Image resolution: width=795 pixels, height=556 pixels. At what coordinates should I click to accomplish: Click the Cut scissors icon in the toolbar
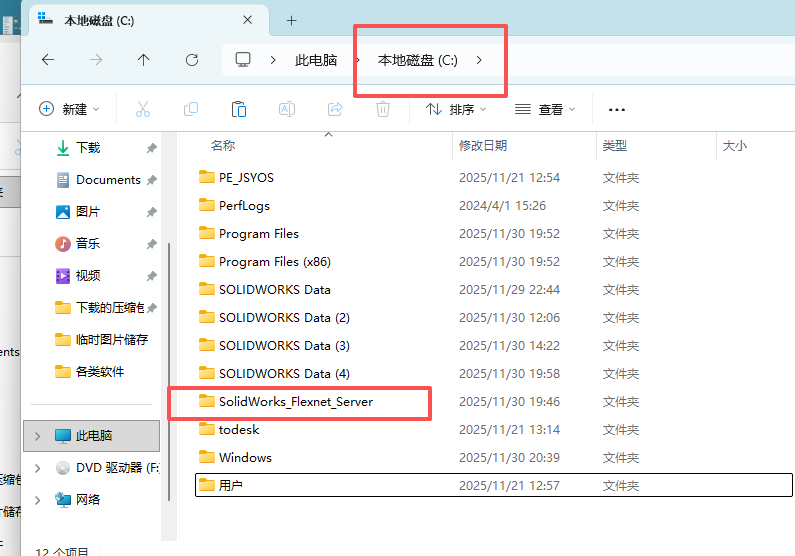pos(142,109)
